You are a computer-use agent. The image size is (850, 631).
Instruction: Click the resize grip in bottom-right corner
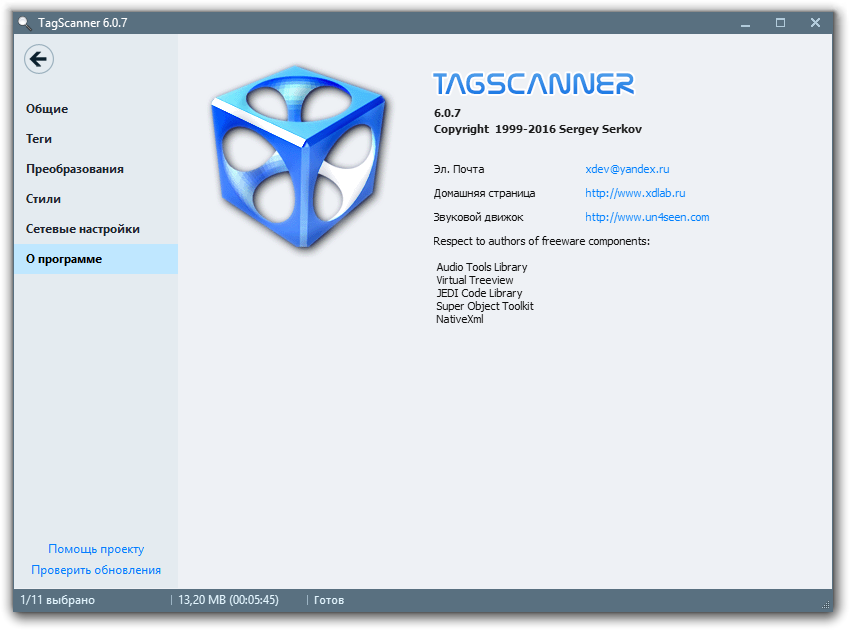(826, 607)
